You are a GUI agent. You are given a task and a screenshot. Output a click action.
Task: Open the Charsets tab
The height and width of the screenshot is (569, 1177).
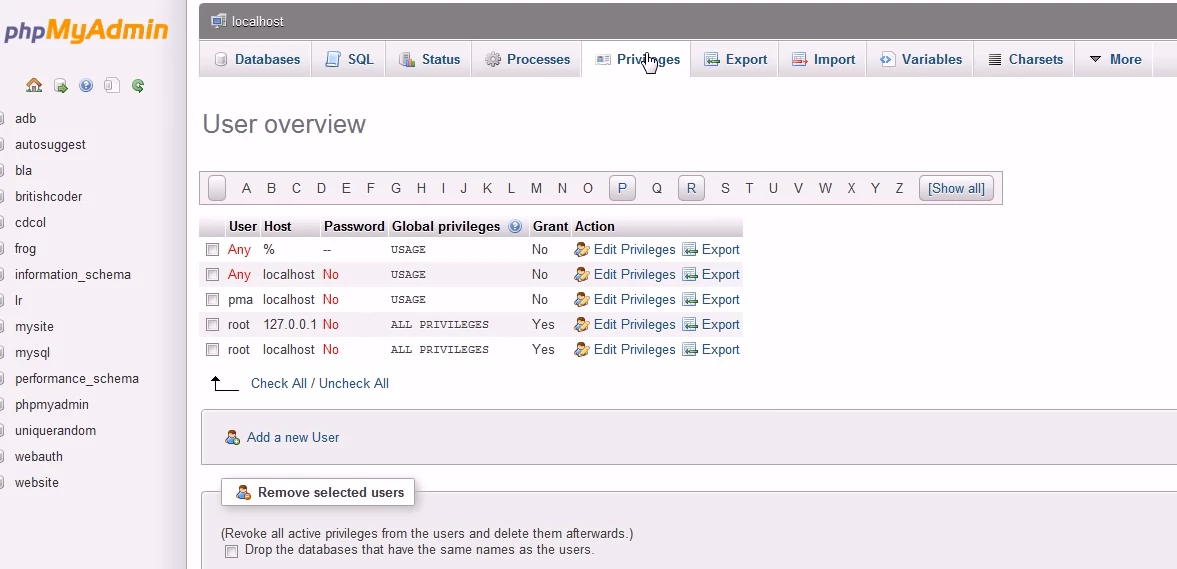[x=1025, y=59]
